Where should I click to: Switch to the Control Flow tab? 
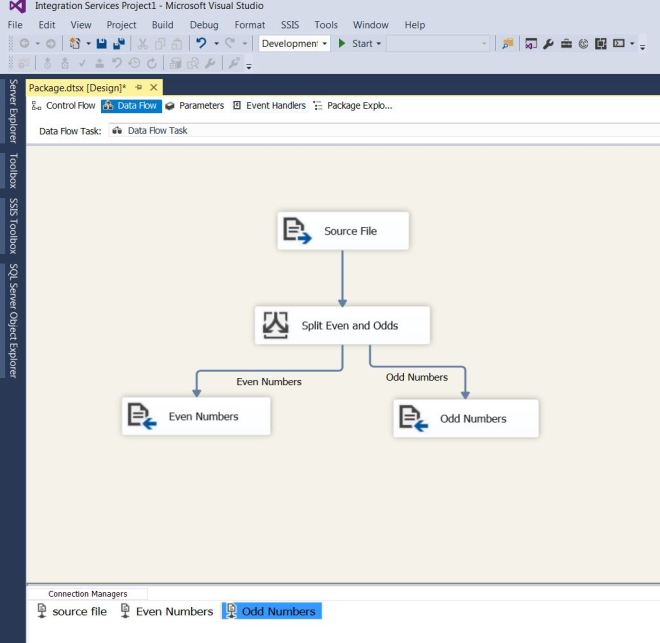point(64,106)
